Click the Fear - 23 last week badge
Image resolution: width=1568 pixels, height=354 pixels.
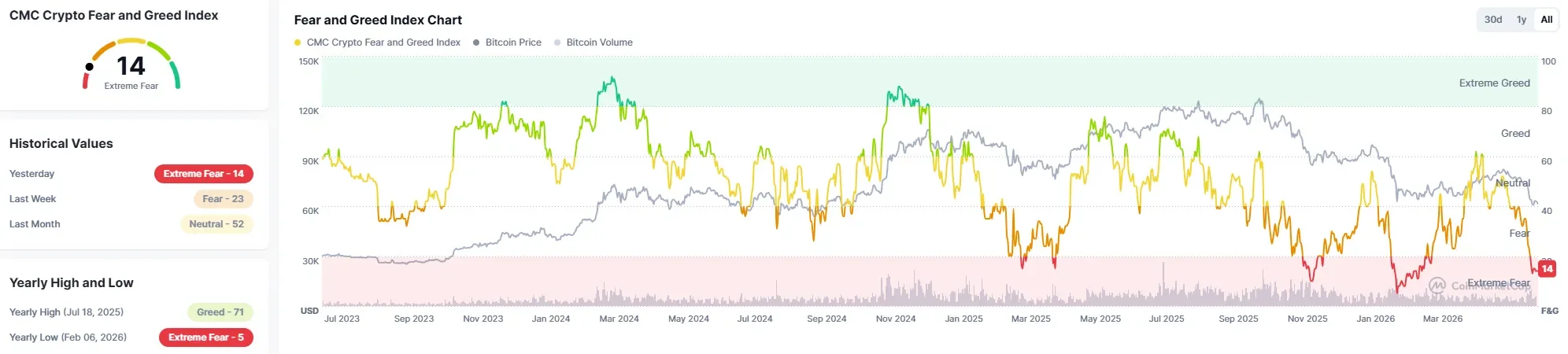(x=224, y=199)
